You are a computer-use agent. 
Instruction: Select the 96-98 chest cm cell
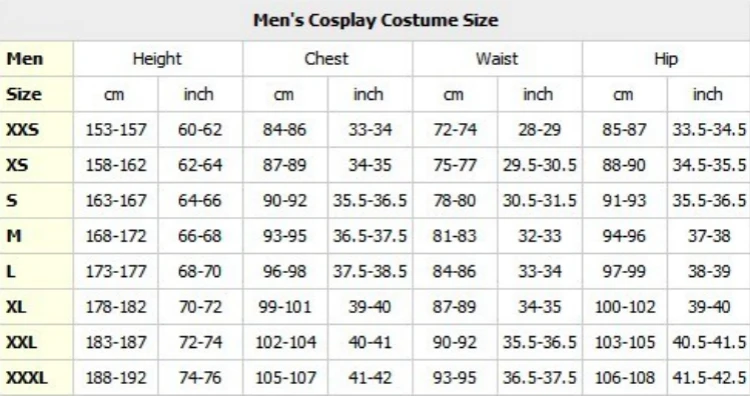click(x=285, y=271)
